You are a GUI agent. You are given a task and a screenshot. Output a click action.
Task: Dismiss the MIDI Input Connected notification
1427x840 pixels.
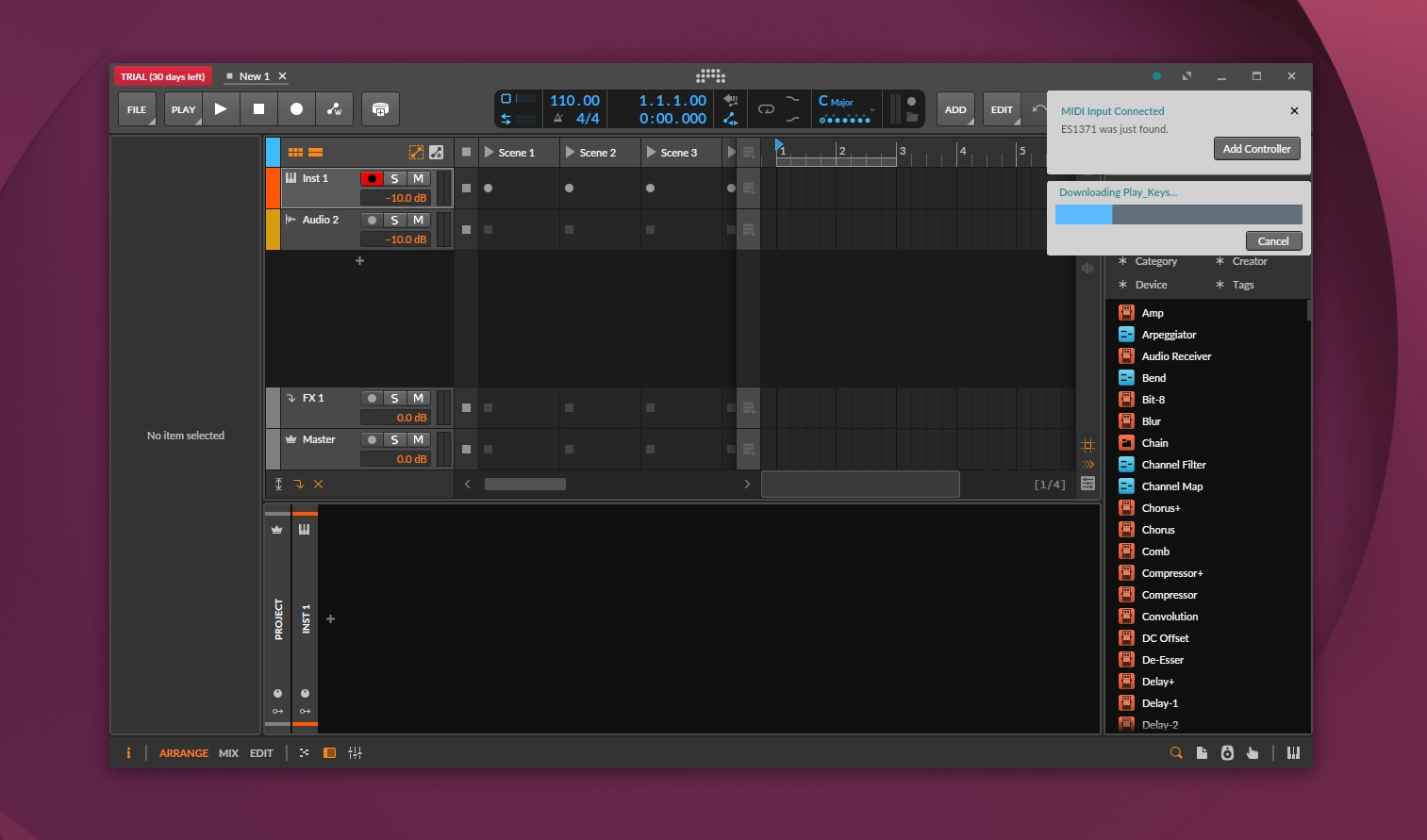coord(1294,110)
